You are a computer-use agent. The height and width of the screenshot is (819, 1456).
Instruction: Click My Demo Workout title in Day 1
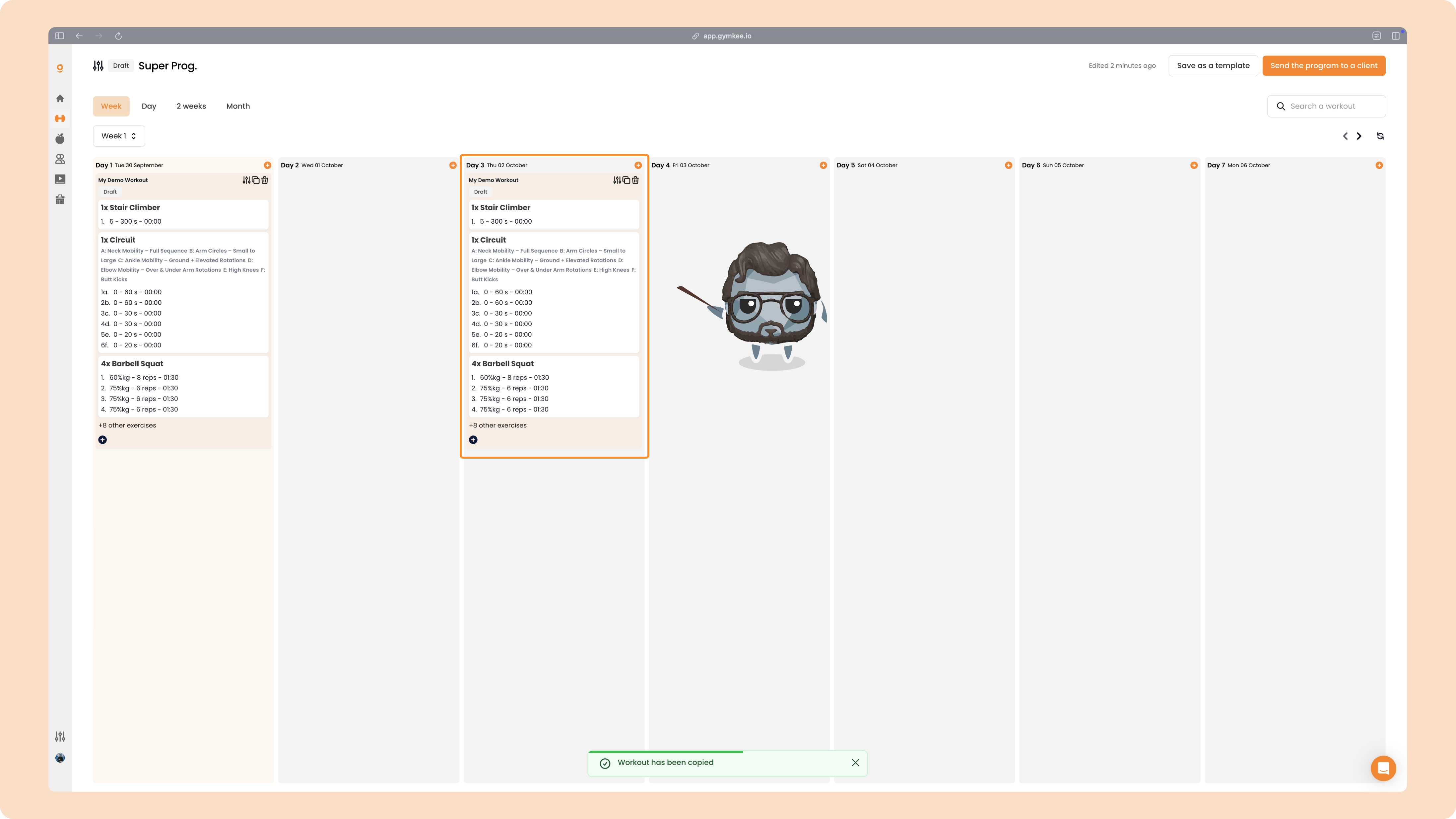(x=123, y=180)
